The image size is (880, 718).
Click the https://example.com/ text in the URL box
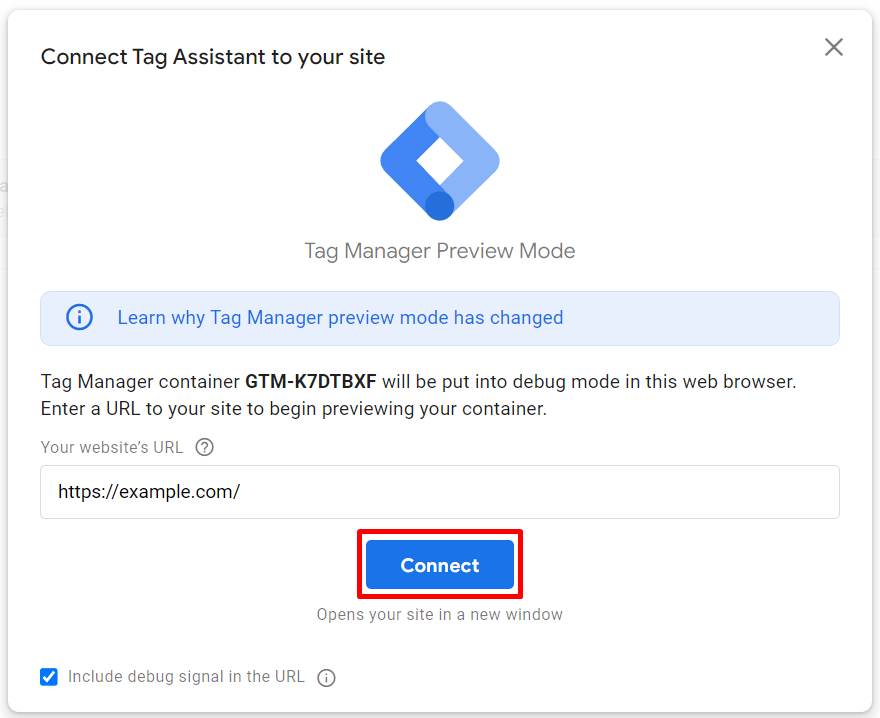pyautogui.click(x=149, y=492)
